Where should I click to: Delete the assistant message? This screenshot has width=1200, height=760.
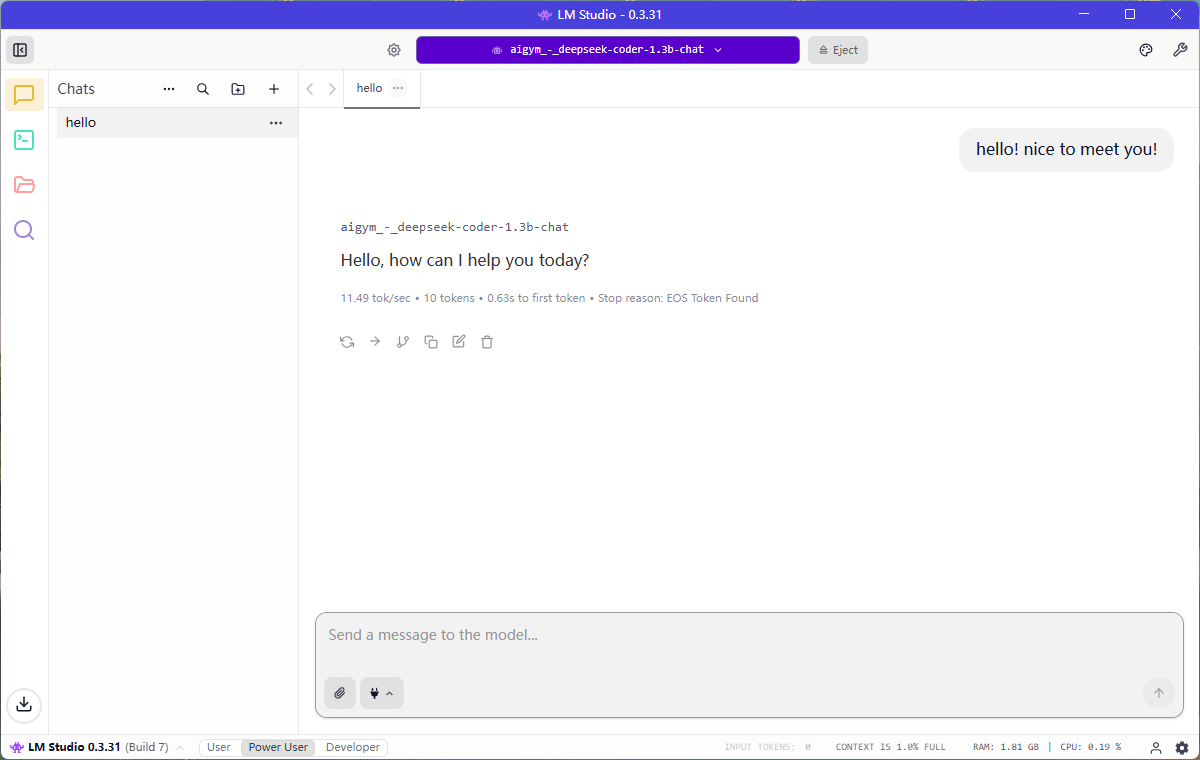[x=487, y=342]
